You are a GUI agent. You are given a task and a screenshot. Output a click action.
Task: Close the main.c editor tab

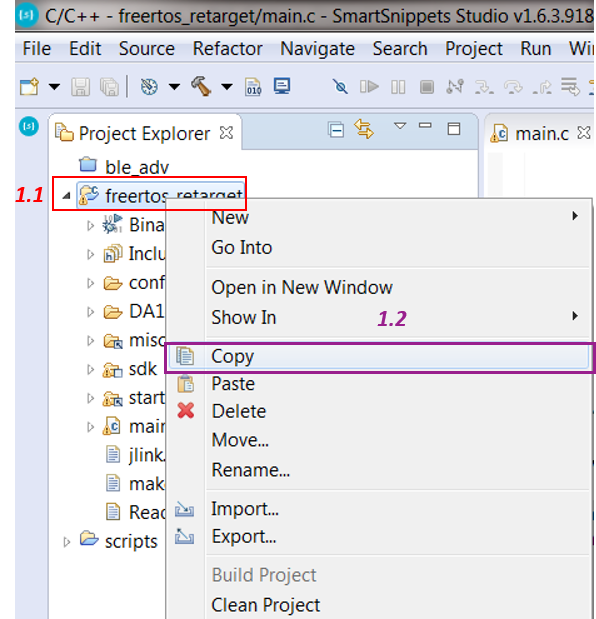(x=583, y=133)
